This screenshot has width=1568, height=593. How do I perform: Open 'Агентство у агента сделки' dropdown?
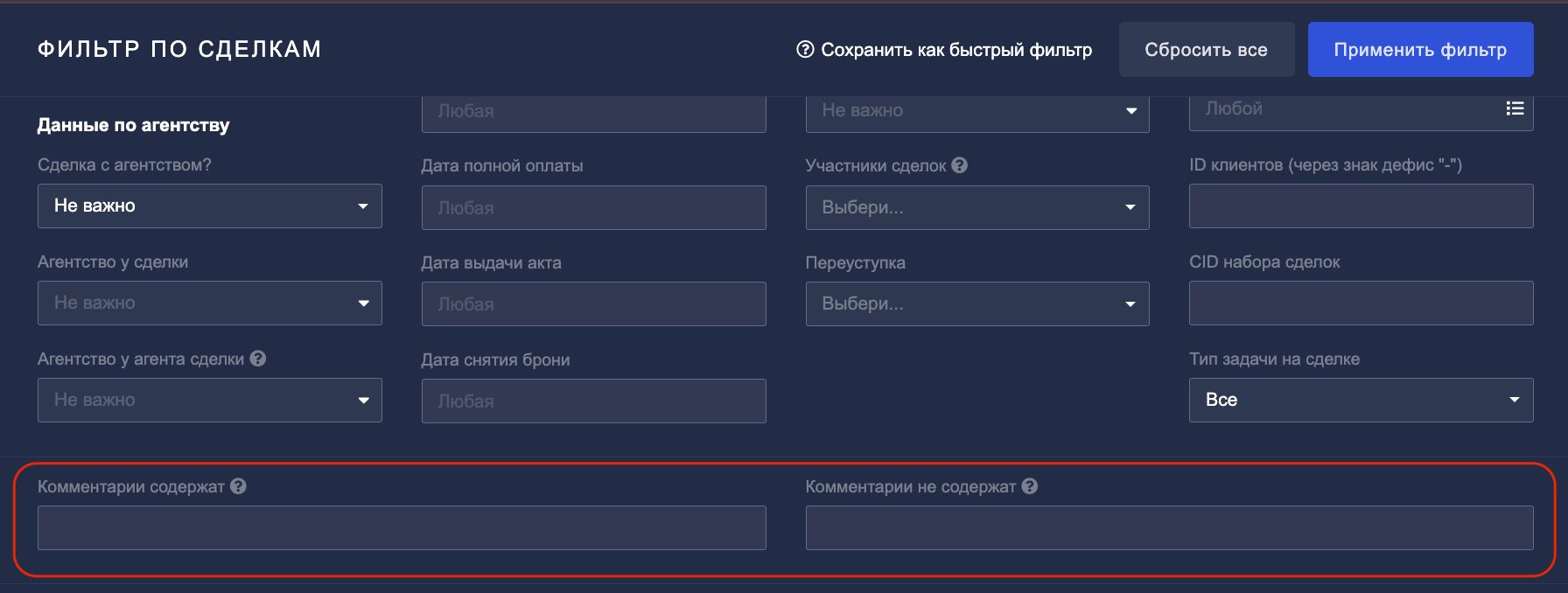pyautogui.click(x=210, y=400)
